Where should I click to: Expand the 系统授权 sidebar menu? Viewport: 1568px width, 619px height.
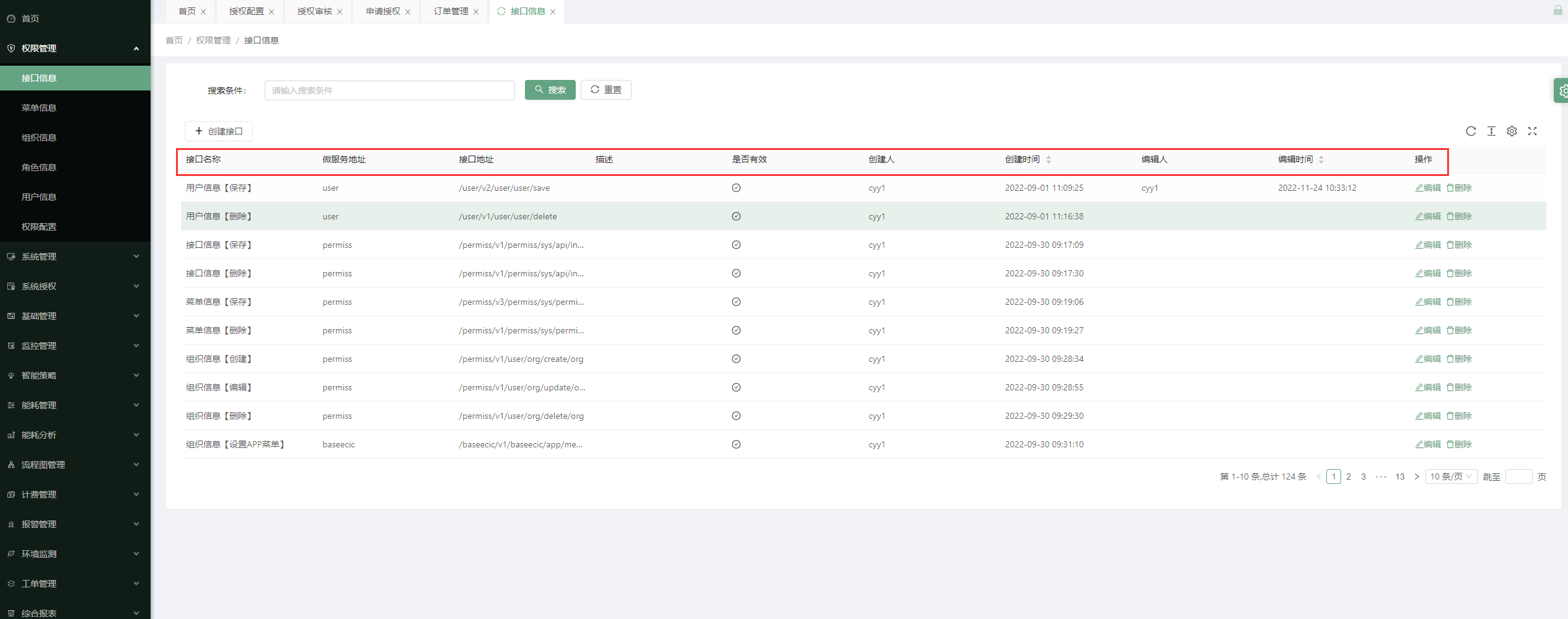click(75, 286)
